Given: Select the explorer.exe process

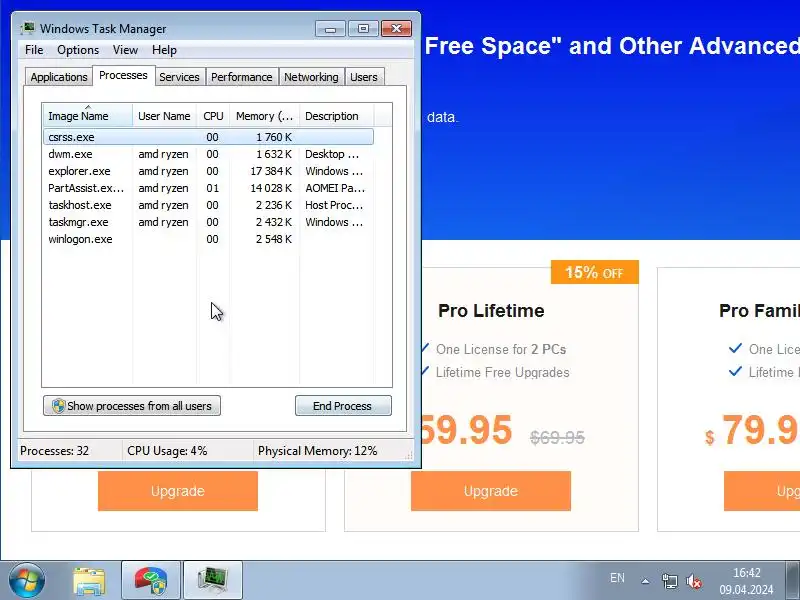Looking at the screenshot, I should [209, 171].
